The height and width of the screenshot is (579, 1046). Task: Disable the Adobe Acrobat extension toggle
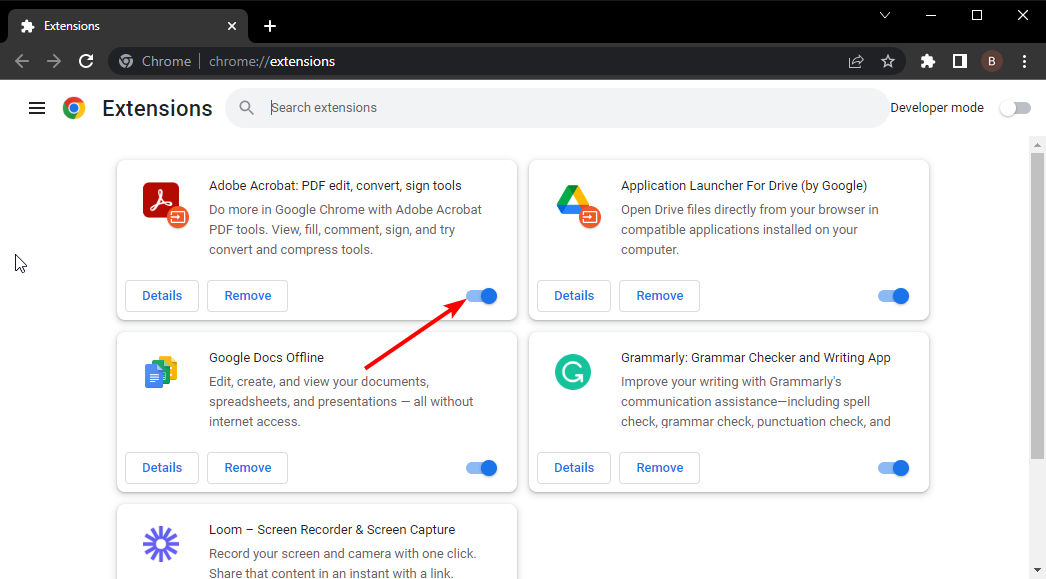[x=481, y=296]
